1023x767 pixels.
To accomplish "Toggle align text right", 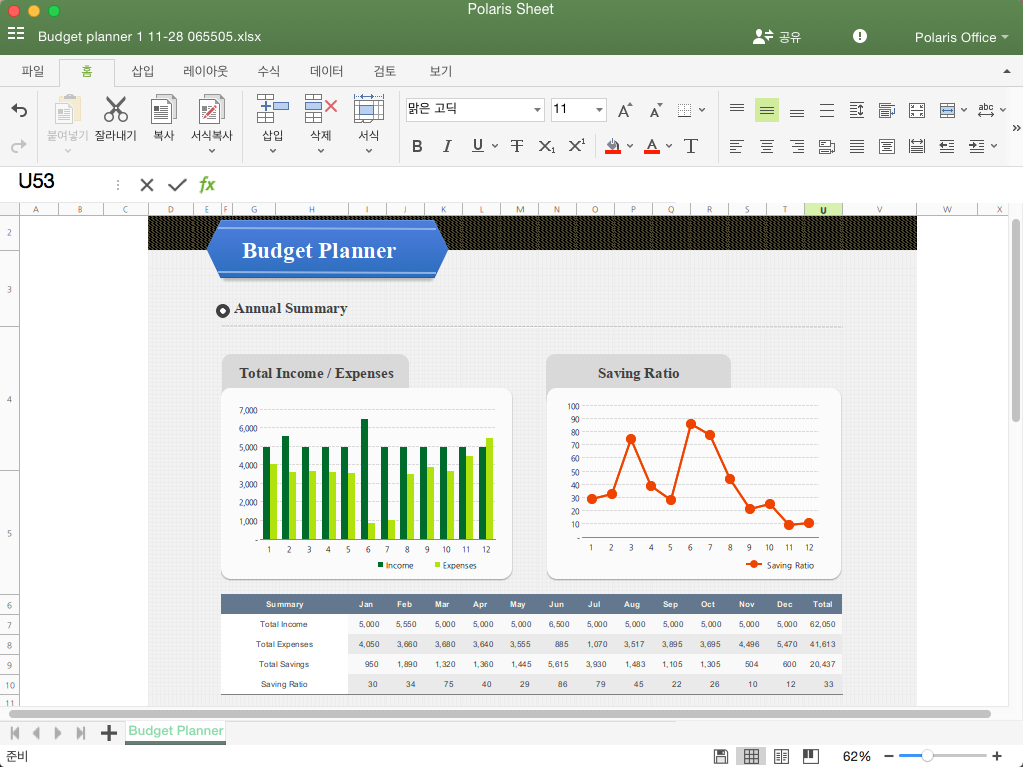I will (x=797, y=146).
